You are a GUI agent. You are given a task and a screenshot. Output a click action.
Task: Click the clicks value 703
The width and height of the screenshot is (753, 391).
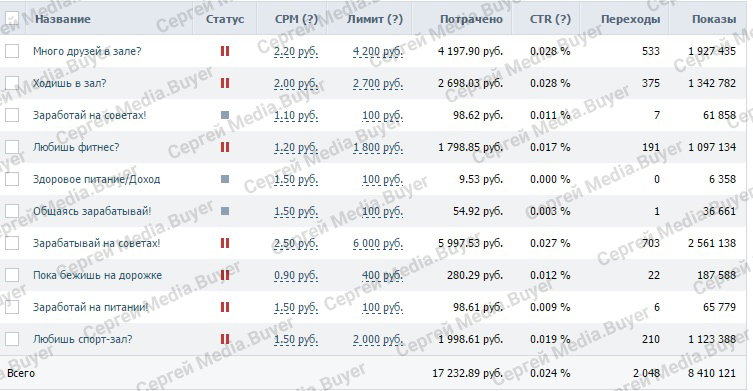click(x=651, y=243)
